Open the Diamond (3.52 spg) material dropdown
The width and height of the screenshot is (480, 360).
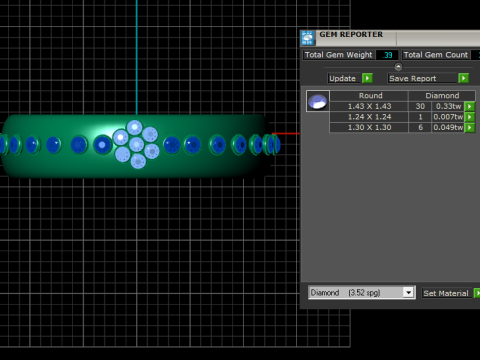pos(409,293)
